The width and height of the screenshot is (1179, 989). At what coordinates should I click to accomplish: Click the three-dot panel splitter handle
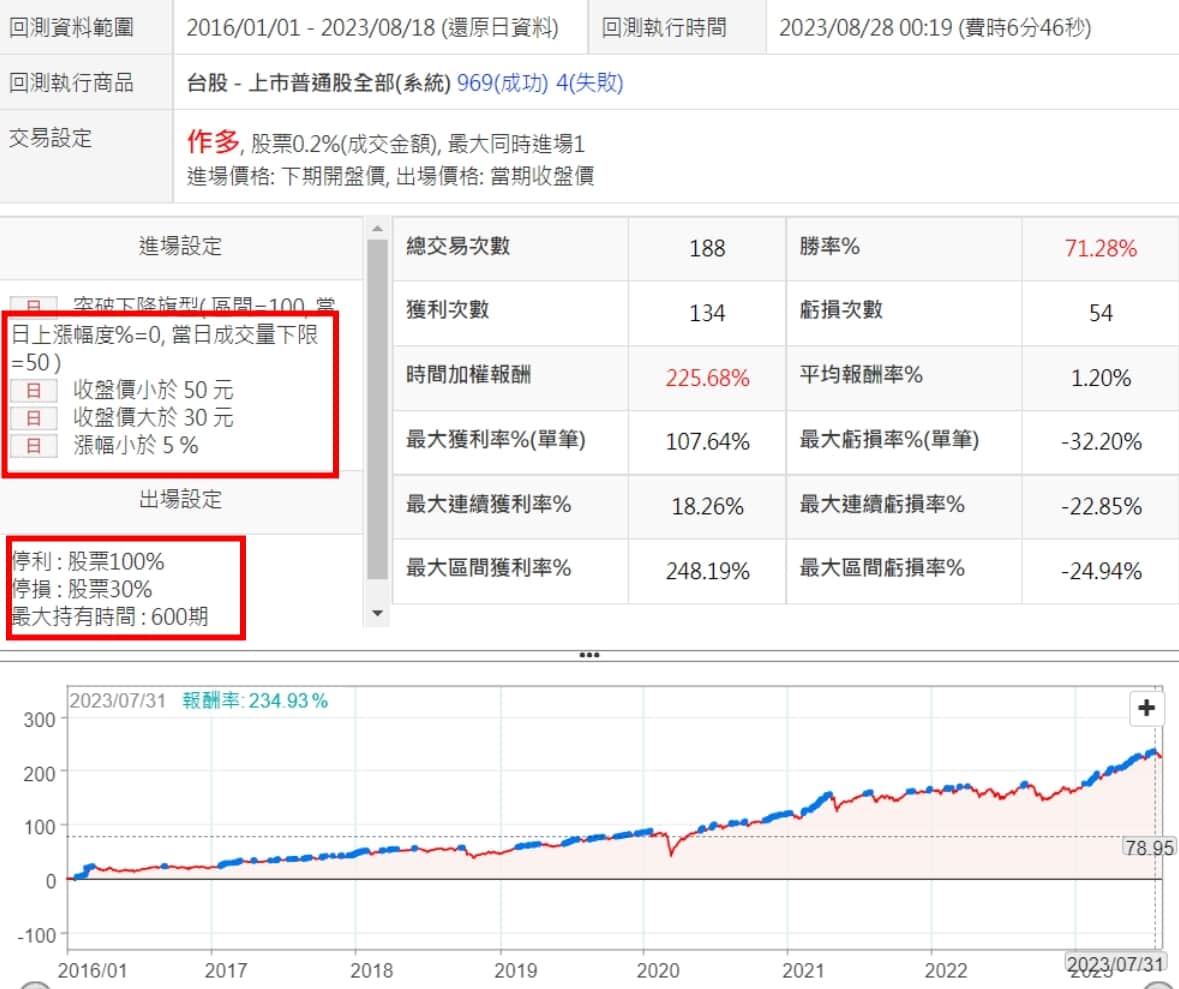(589, 656)
